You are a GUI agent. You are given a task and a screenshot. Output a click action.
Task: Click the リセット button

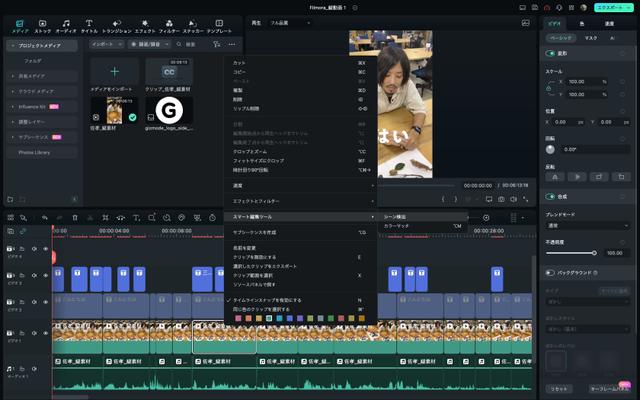(x=559, y=387)
